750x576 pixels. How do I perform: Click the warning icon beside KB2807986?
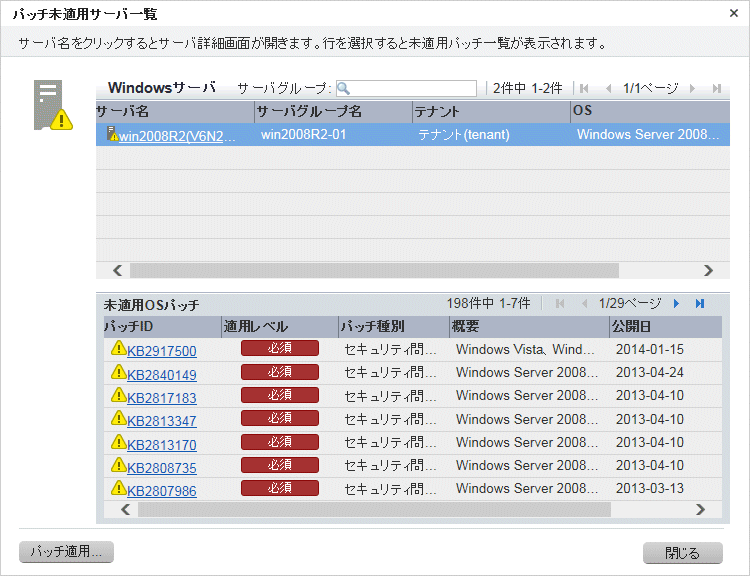pyautogui.click(x=116, y=490)
